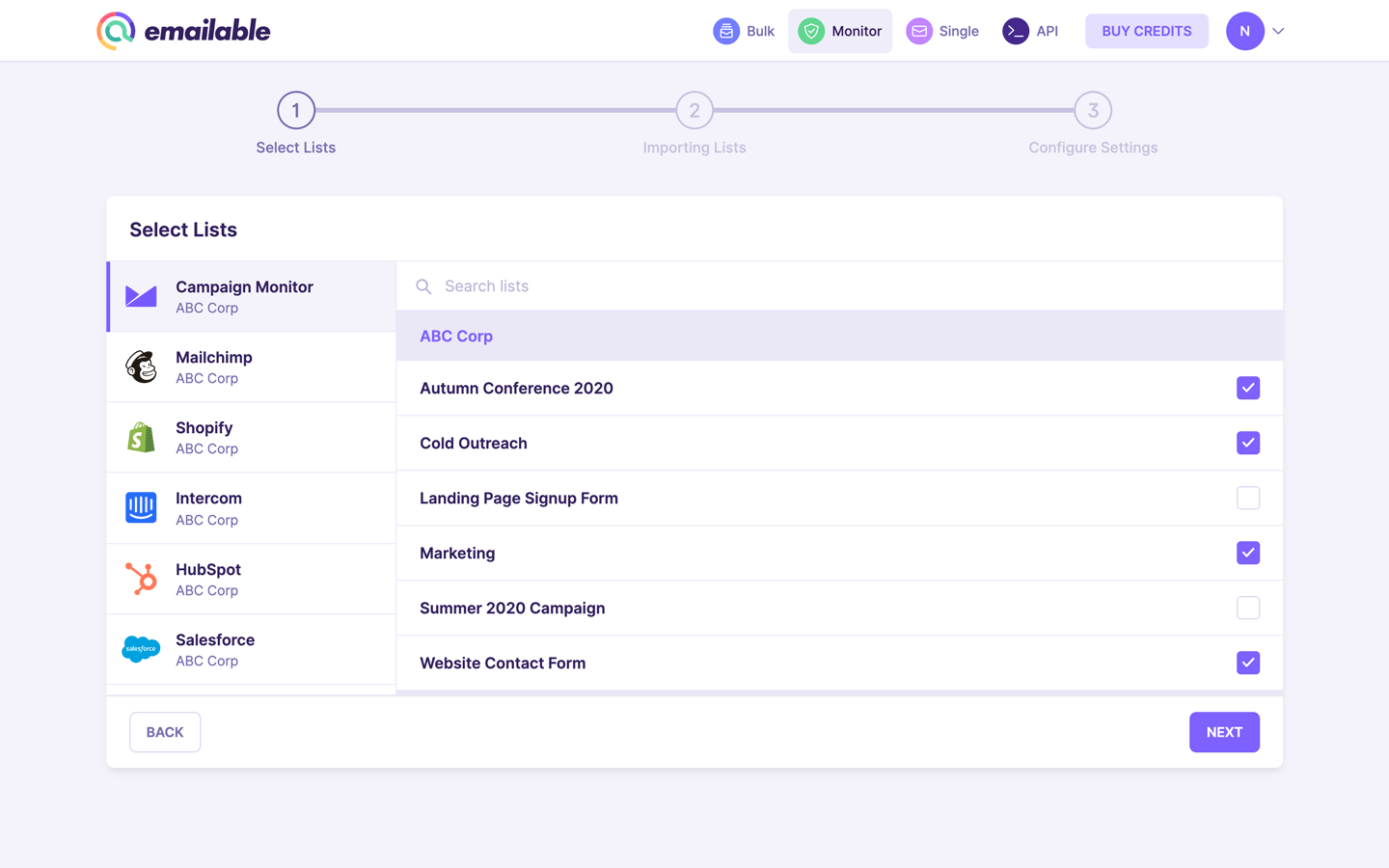
Task: Select Shopify integration
Action: (252, 437)
